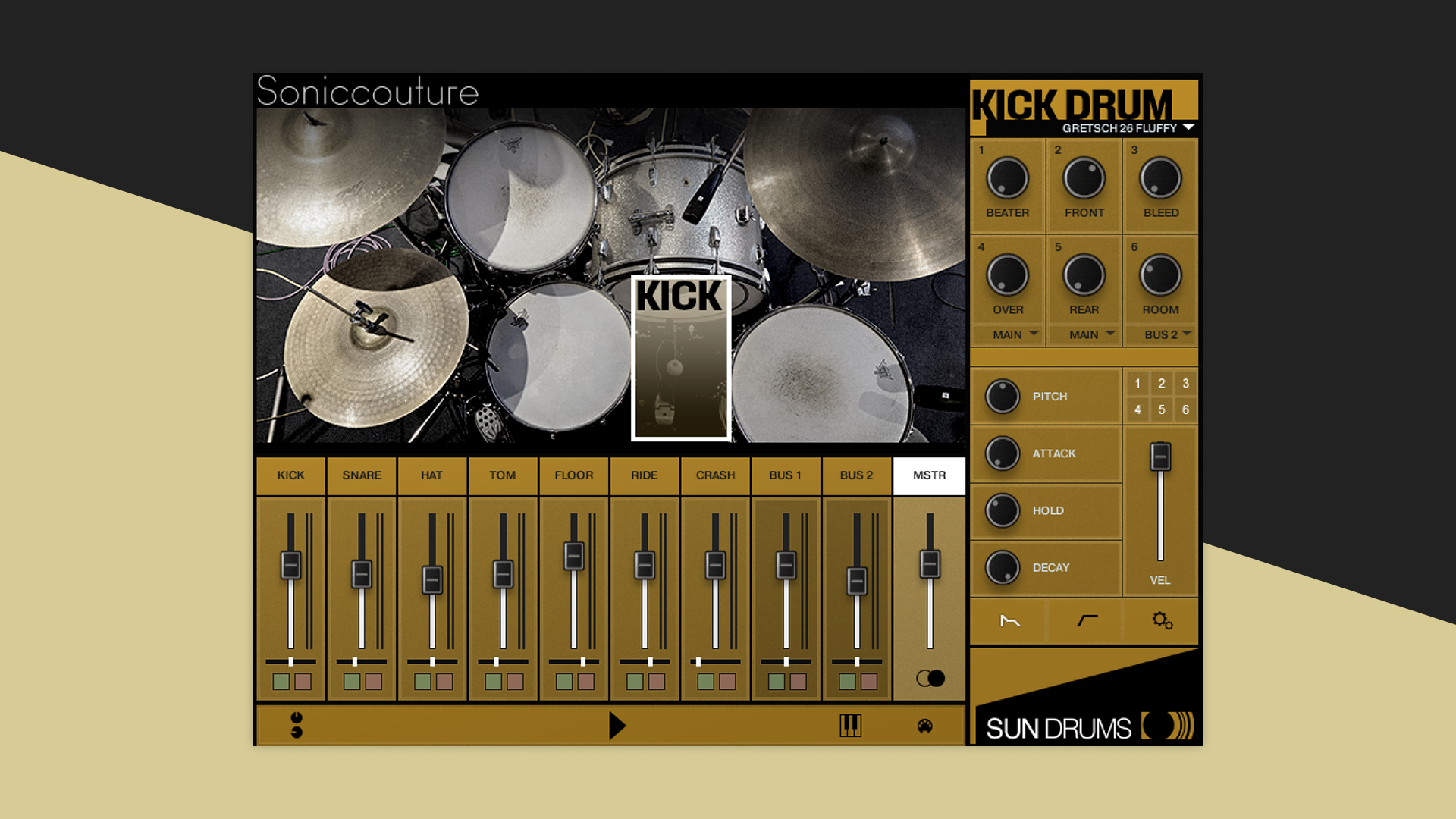Click the two-dot icon in the bottom bar
Screen dimensions: 1456x819
coord(297,725)
